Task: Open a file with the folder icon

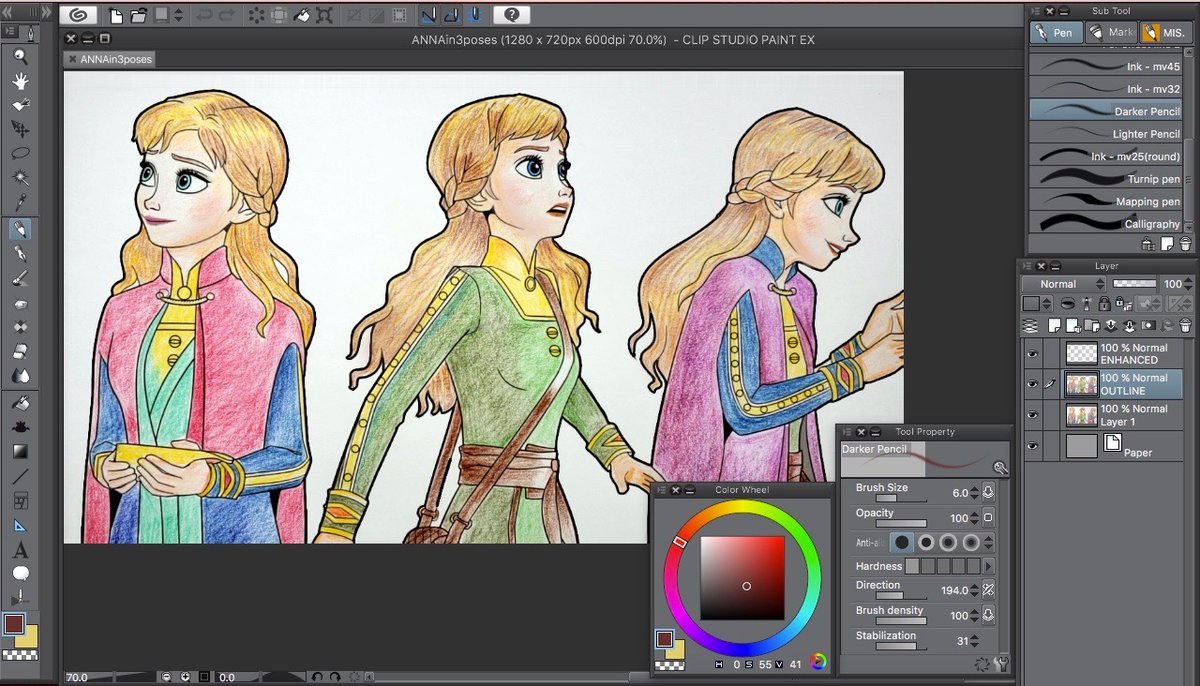Action: tap(138, 15)
